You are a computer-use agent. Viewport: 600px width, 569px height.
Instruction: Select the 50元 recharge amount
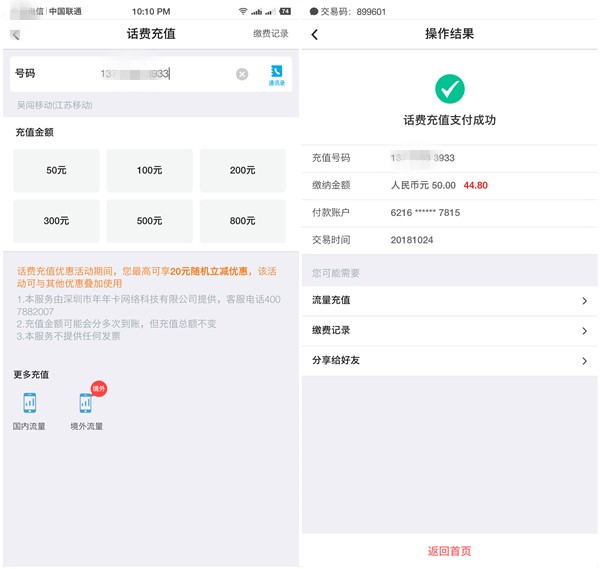[x=56, y=171]
